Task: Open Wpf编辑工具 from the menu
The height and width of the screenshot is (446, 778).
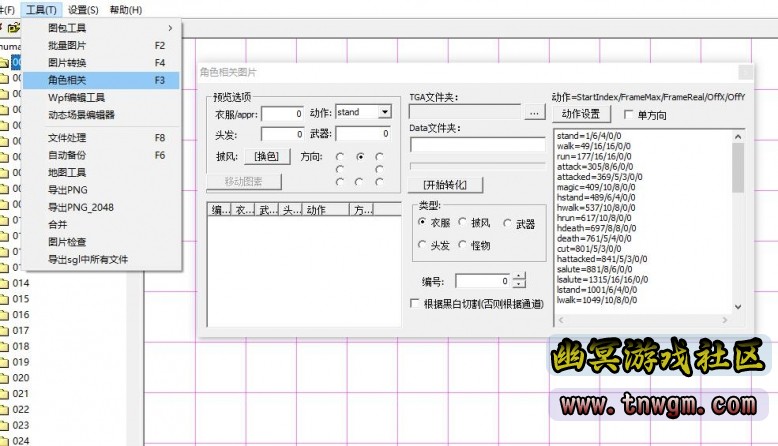Action: coord(101,98)
